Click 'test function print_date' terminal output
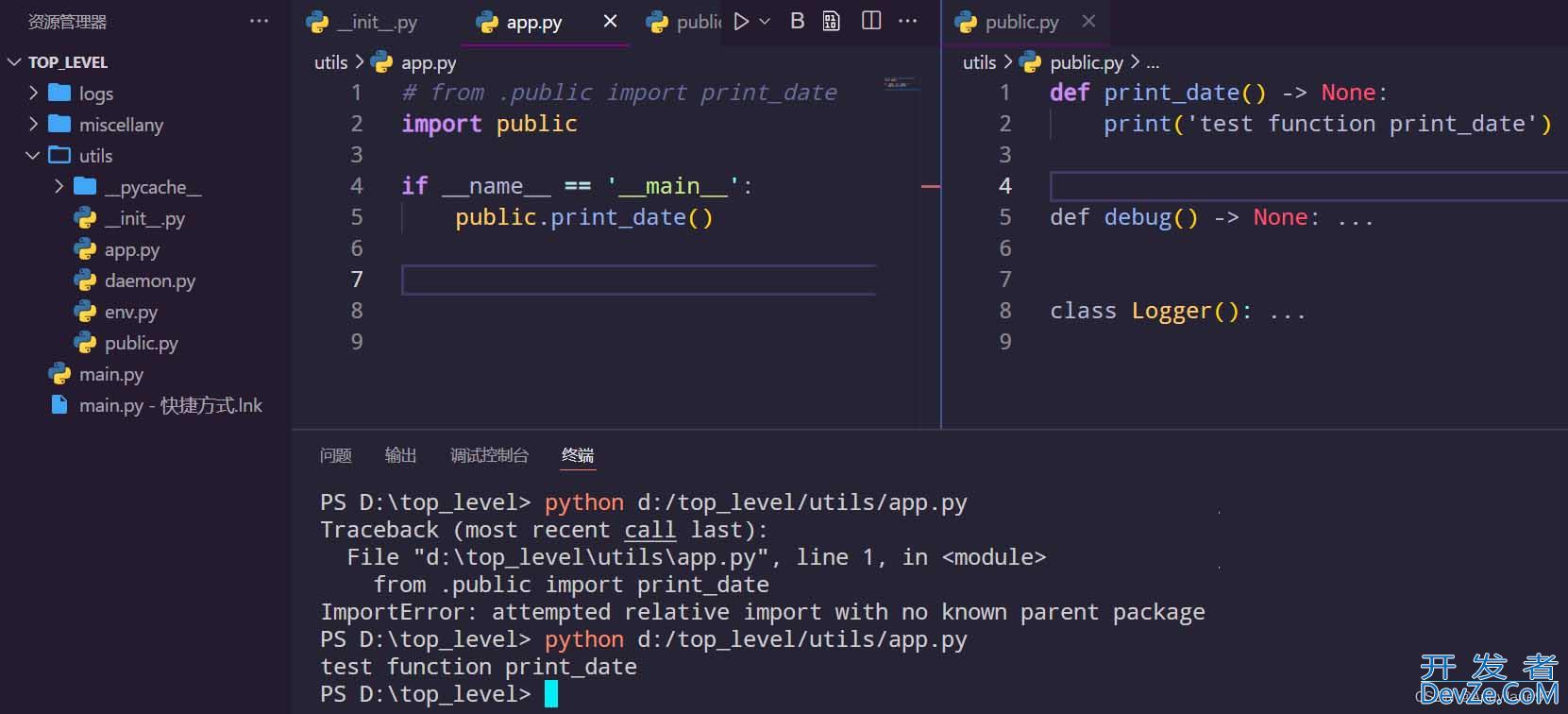The image size is (1568, 714). pos(479,667)
